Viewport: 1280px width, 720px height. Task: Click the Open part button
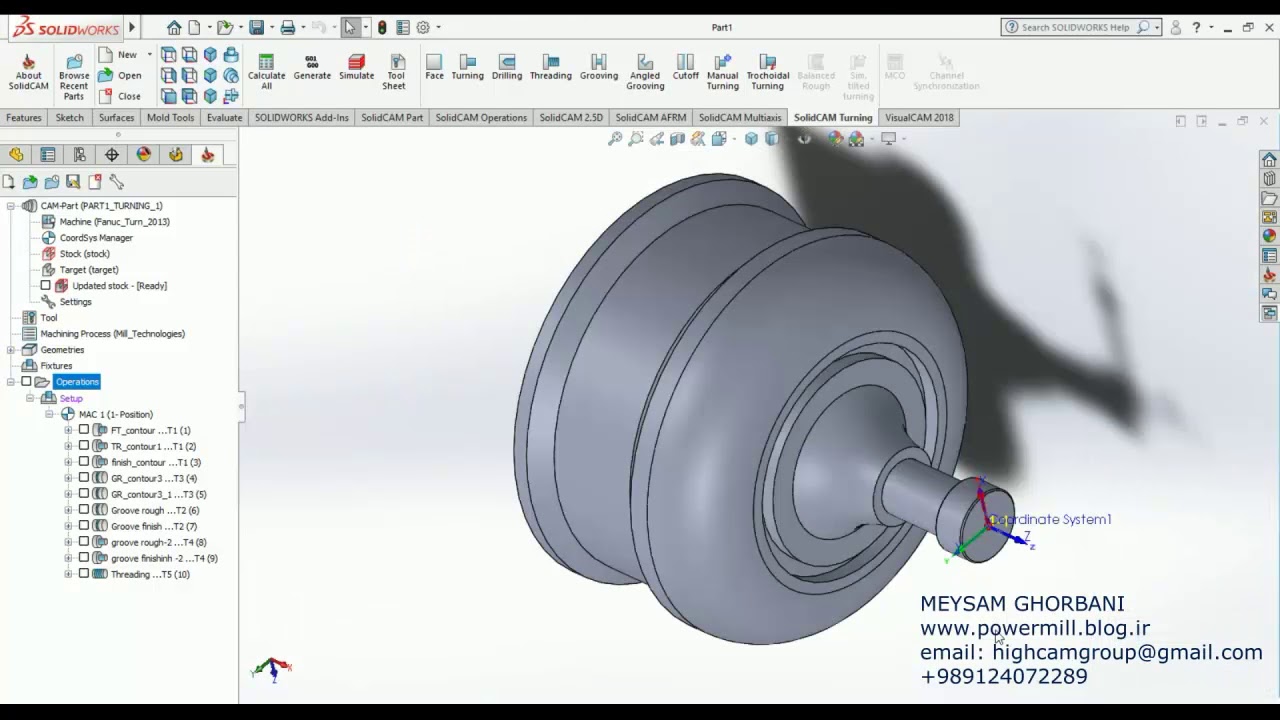(x=120, y=76)
